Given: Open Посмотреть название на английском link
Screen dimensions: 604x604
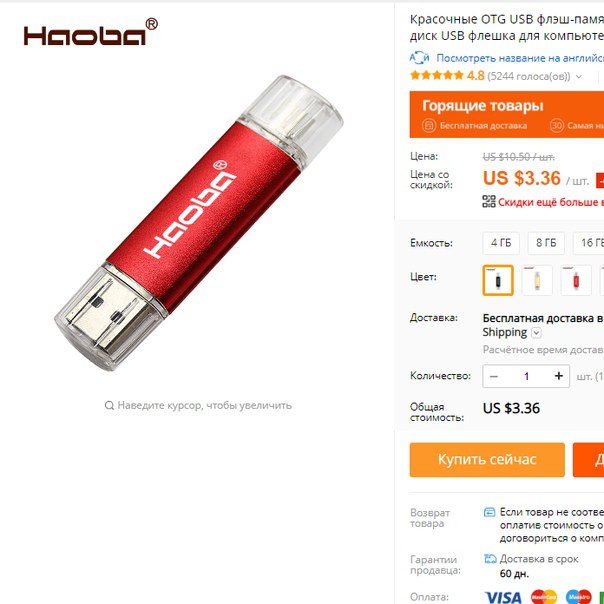Looking at the screenshot, I should [x=520, y=58].
